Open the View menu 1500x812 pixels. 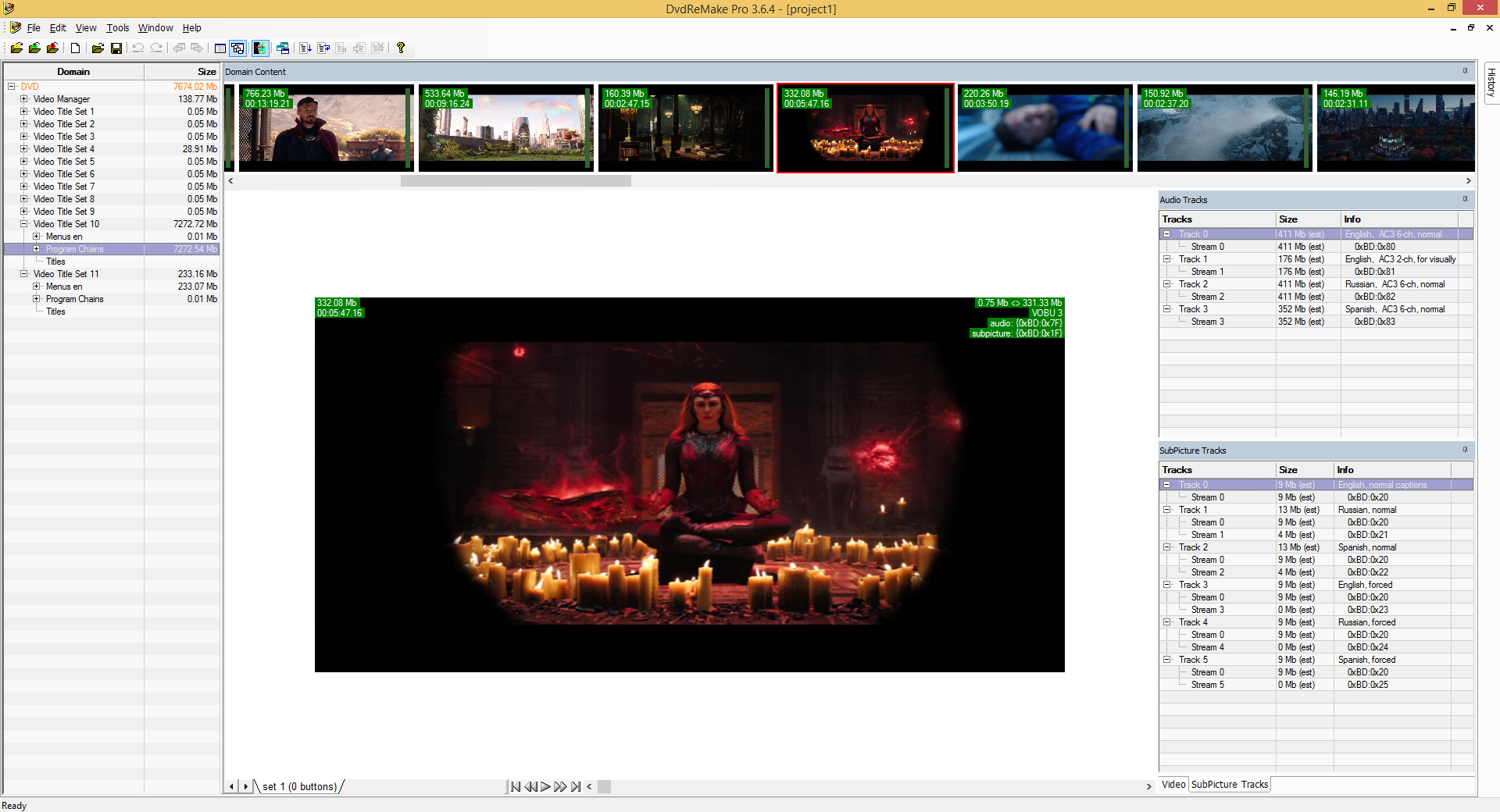point(86,28)
